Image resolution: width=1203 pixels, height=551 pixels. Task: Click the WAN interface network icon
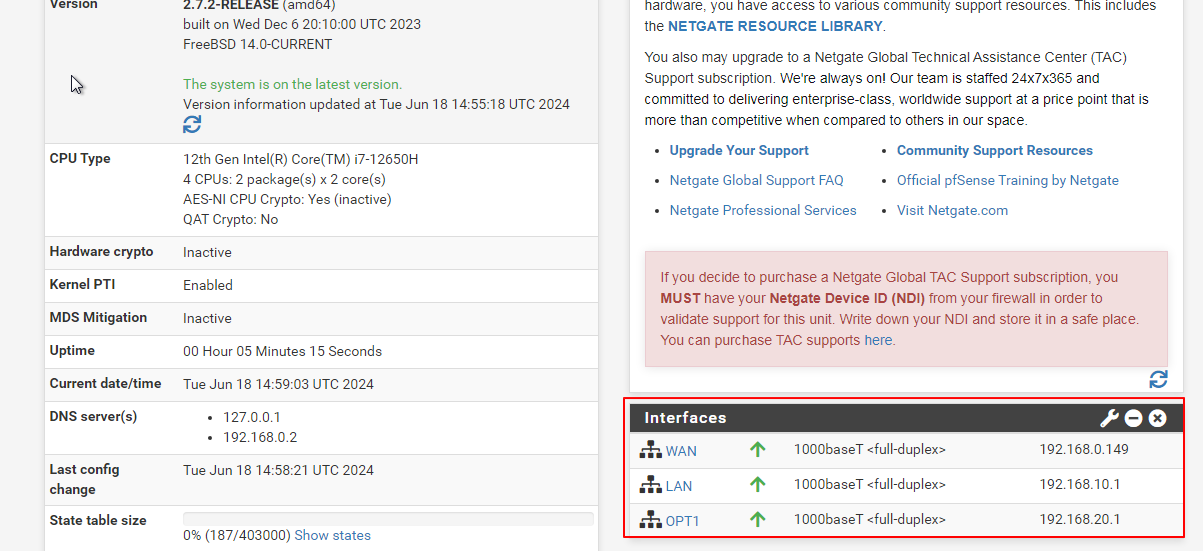click(x=651, y=450)
